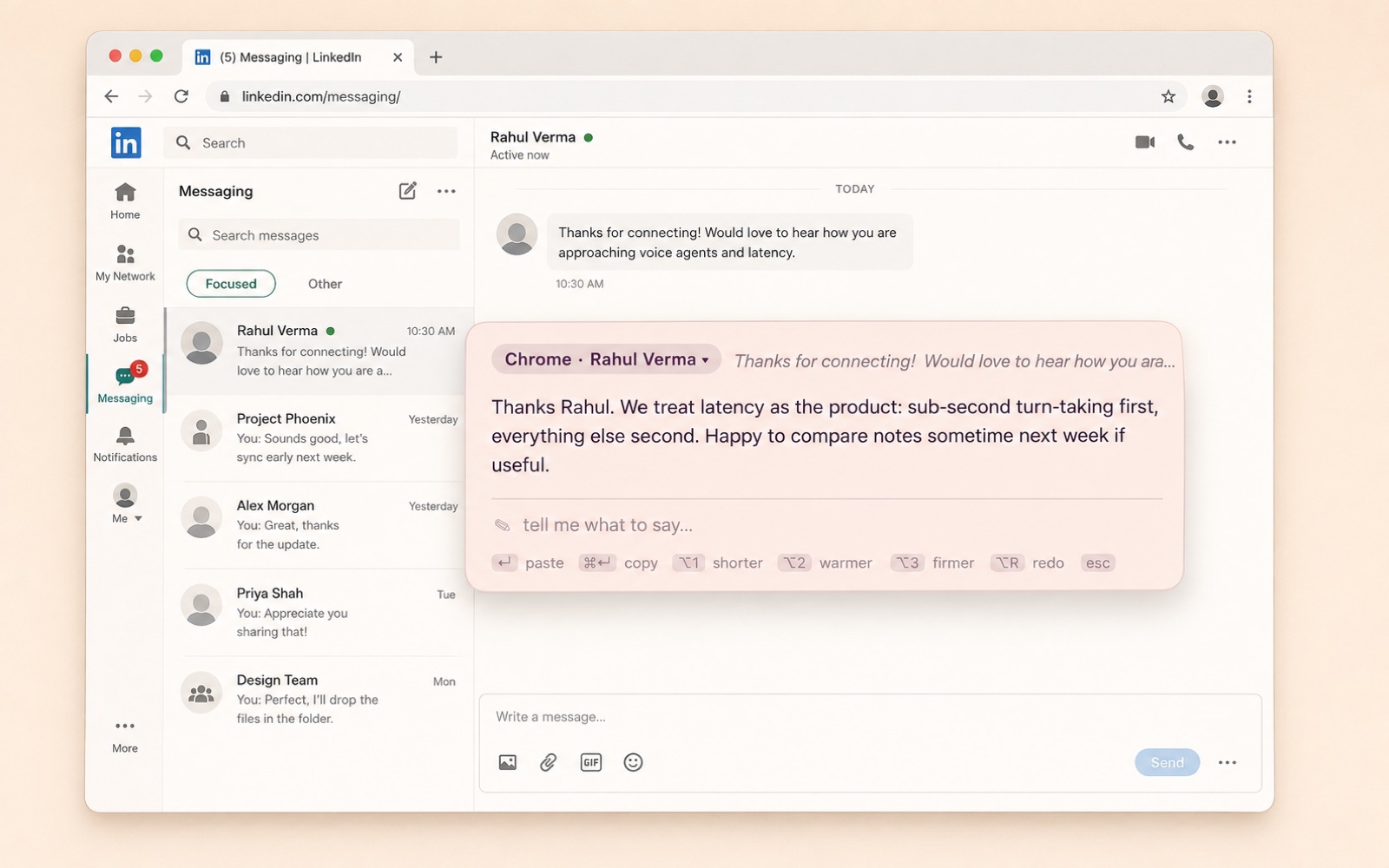The image size is (1389, 868).
Task: Open Messaging panel options ellipsis
Action: click(446, 191)
